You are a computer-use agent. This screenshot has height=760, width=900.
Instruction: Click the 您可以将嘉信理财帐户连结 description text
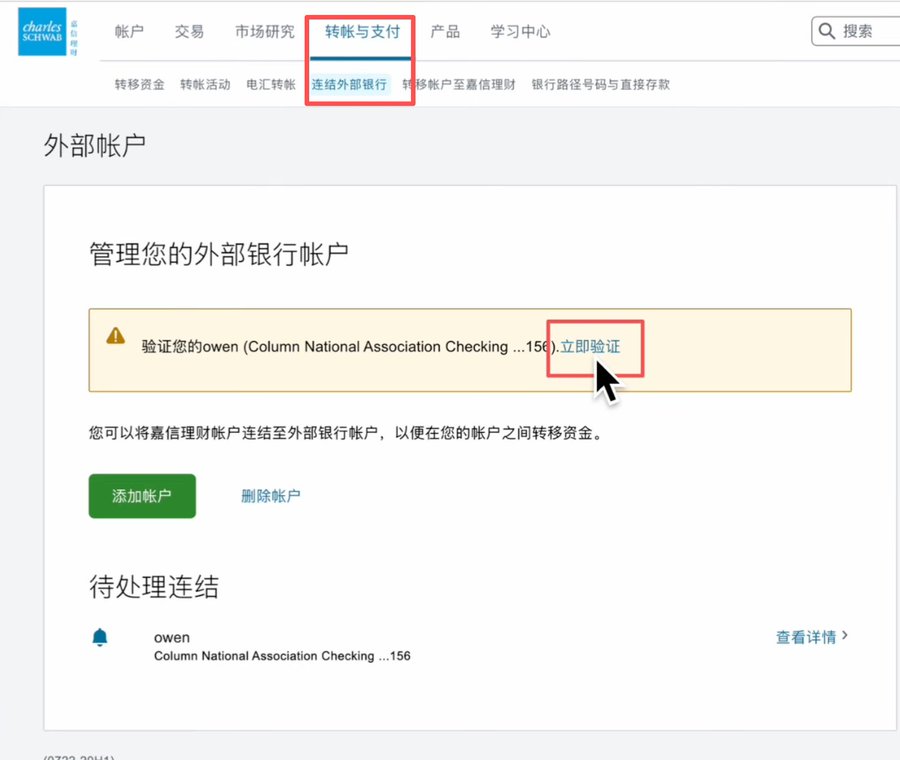[x=346, y=433]
